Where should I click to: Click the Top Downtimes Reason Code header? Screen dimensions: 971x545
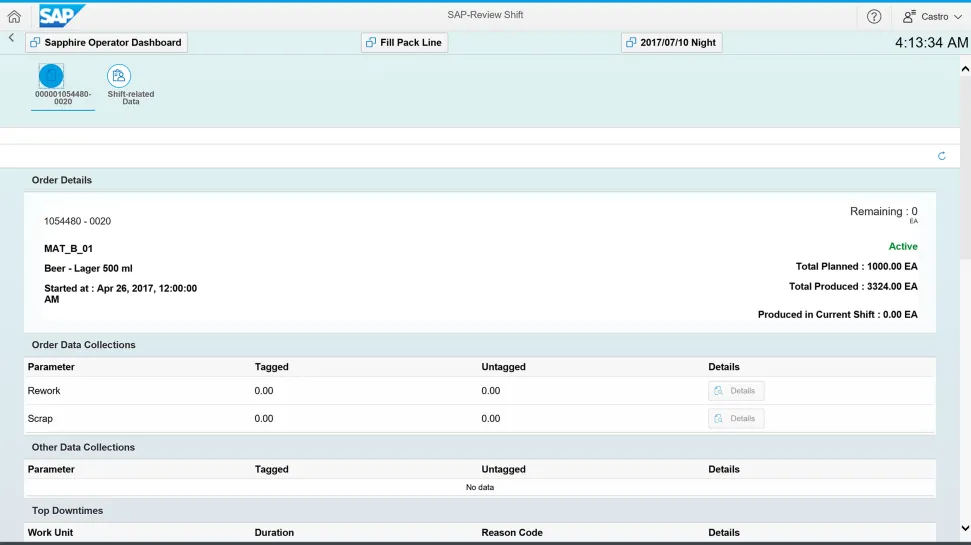(512, 533)
